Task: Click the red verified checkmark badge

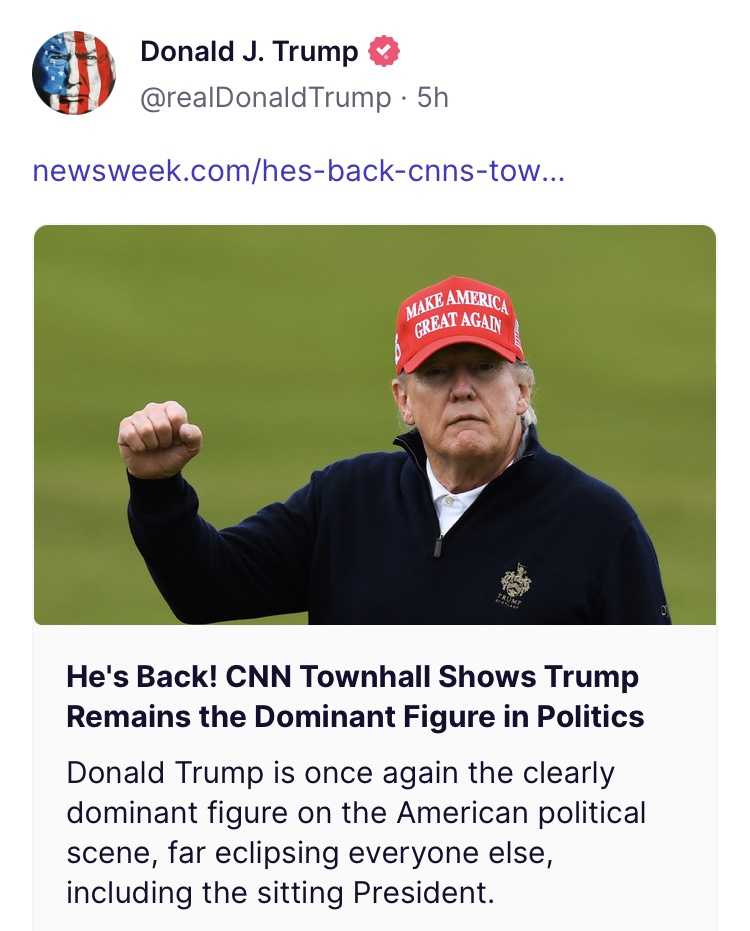Action: (384, 52)
